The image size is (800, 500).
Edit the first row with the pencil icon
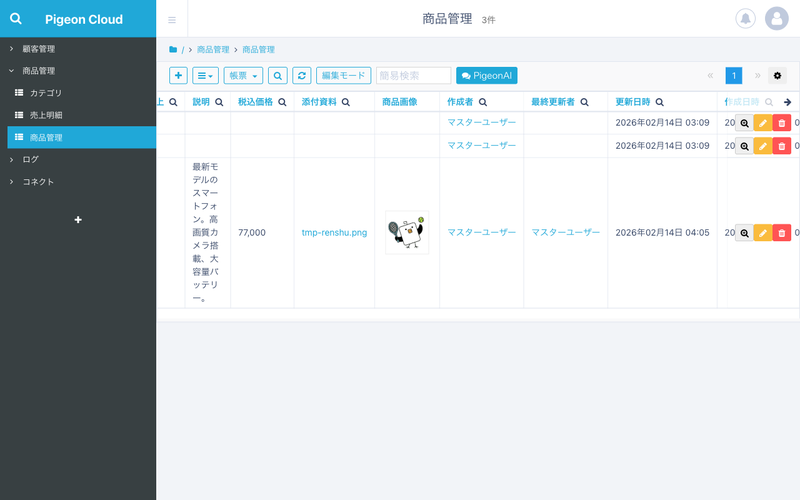pos(763,123)
